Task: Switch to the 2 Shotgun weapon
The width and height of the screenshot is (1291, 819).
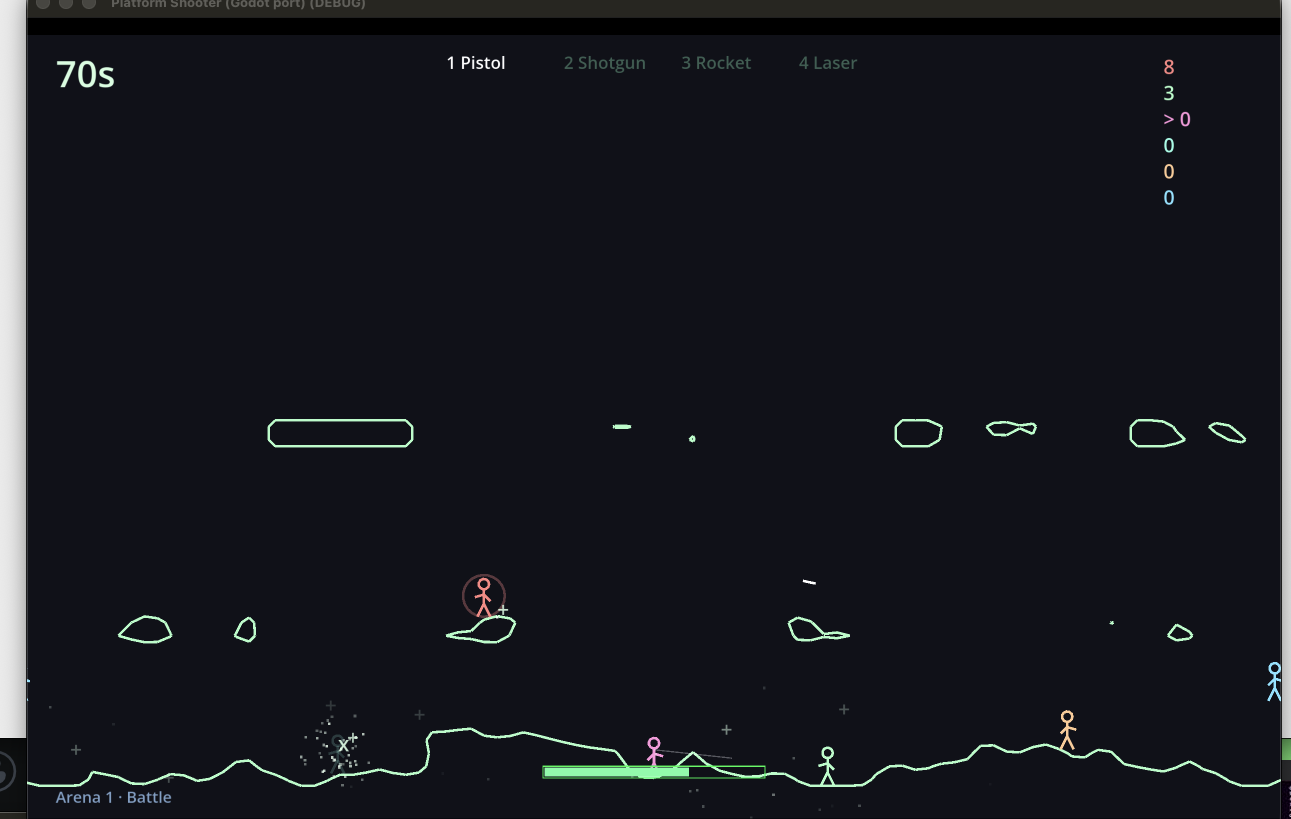Action: [x=604, y=63]
